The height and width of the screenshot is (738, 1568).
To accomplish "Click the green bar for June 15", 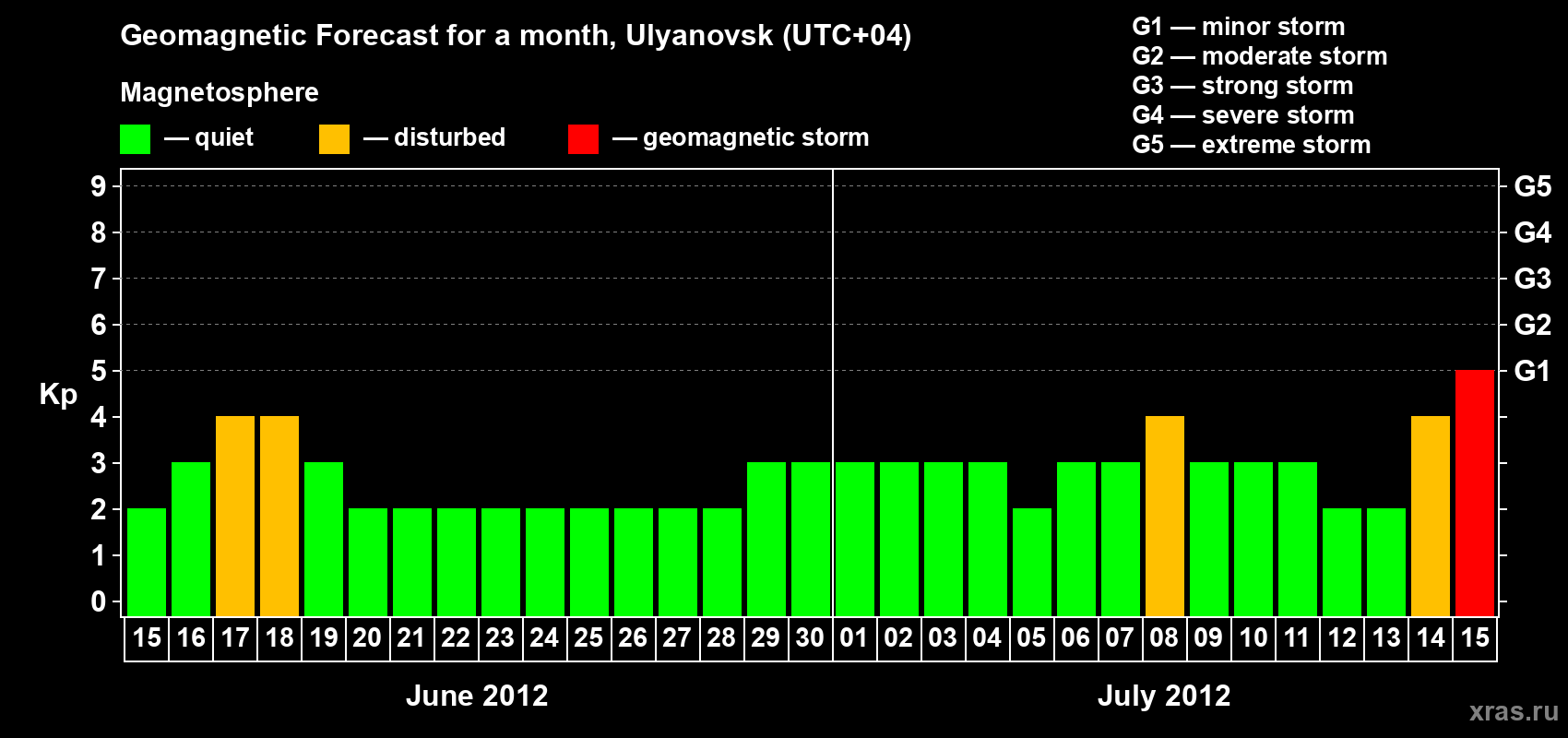I will 147,562.
